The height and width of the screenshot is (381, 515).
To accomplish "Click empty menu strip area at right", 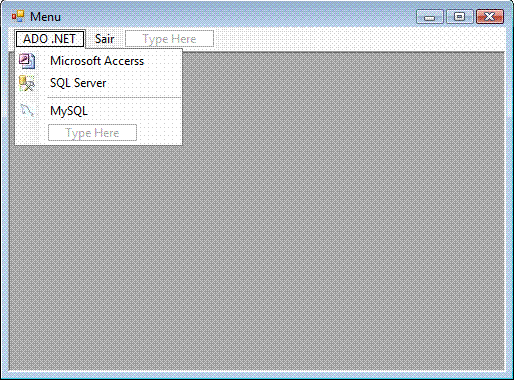I will (x=359, y=39).
